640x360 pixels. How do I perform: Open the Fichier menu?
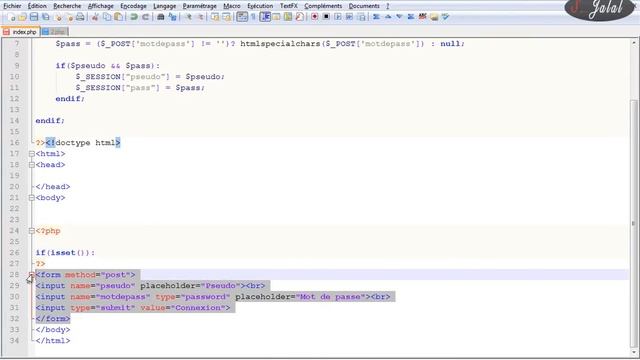click(x=12, y=6)
